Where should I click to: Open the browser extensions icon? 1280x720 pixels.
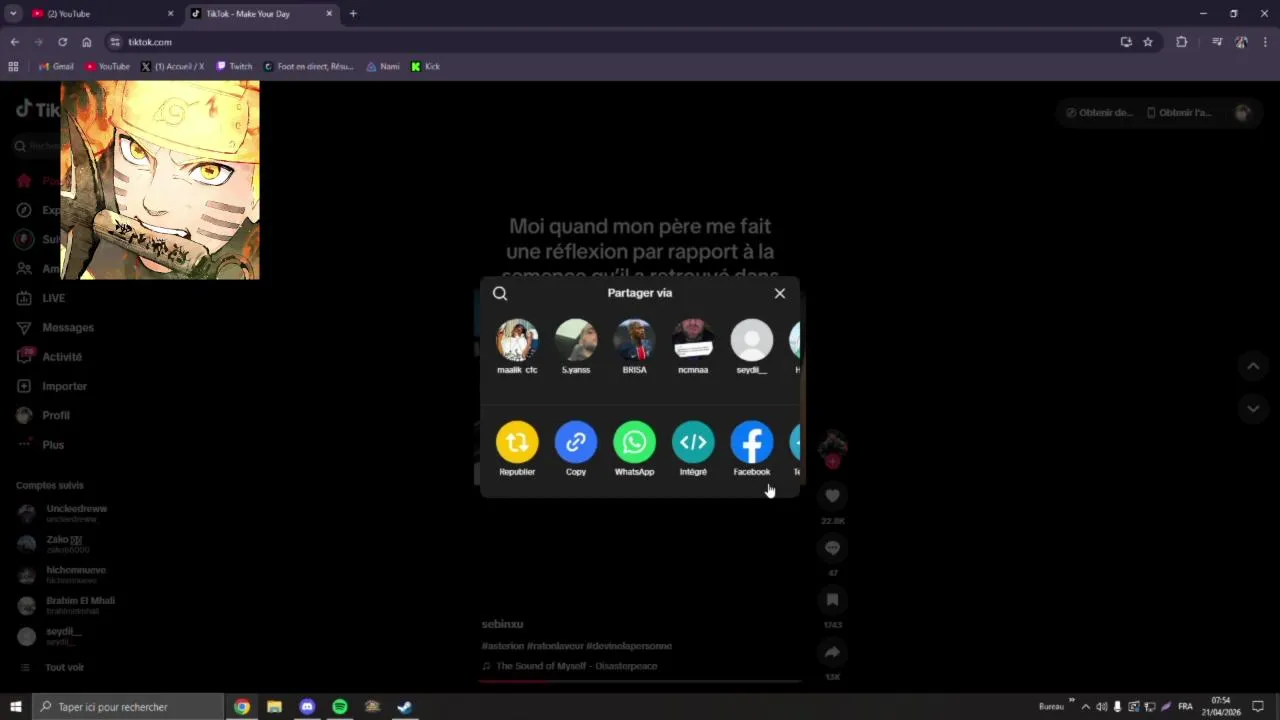click(1182, 42)
